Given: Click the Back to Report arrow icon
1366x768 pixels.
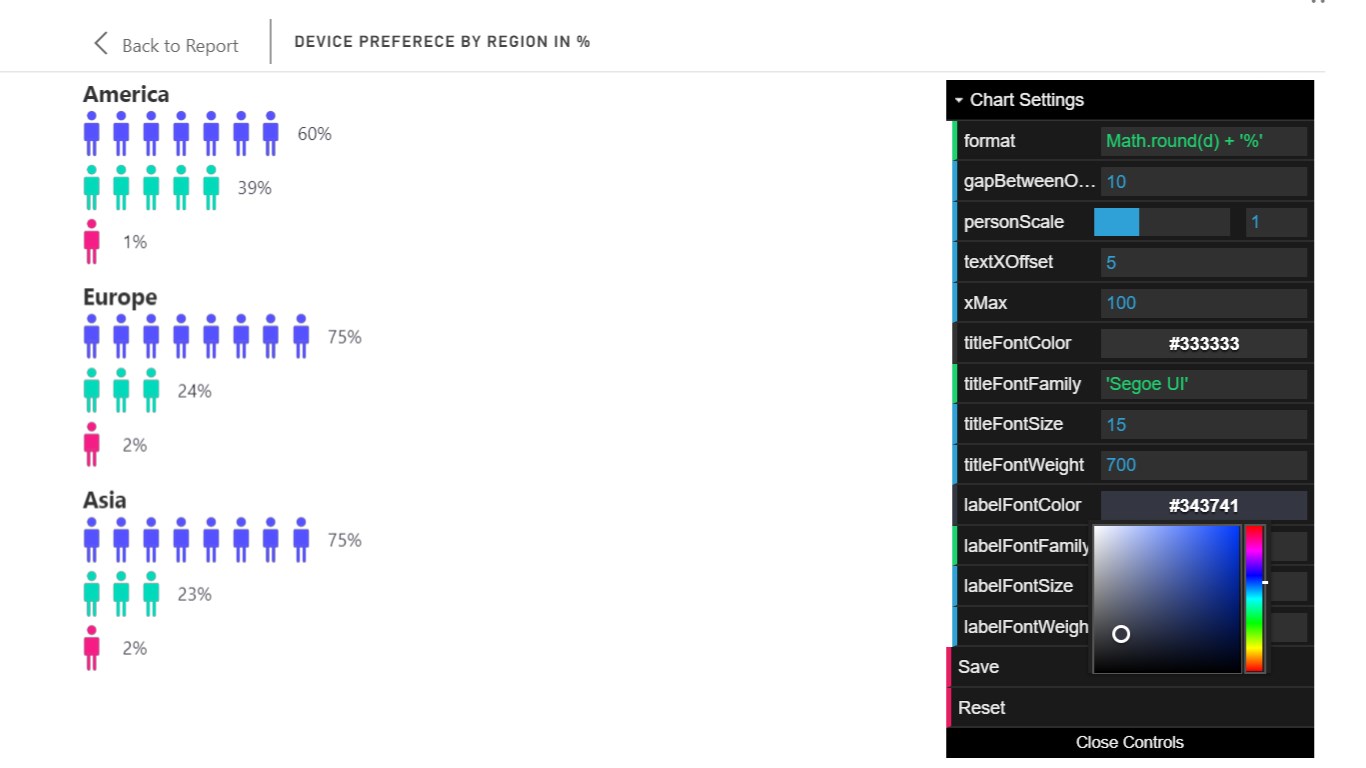Looking at the screenshot, I should click(100, 43).
